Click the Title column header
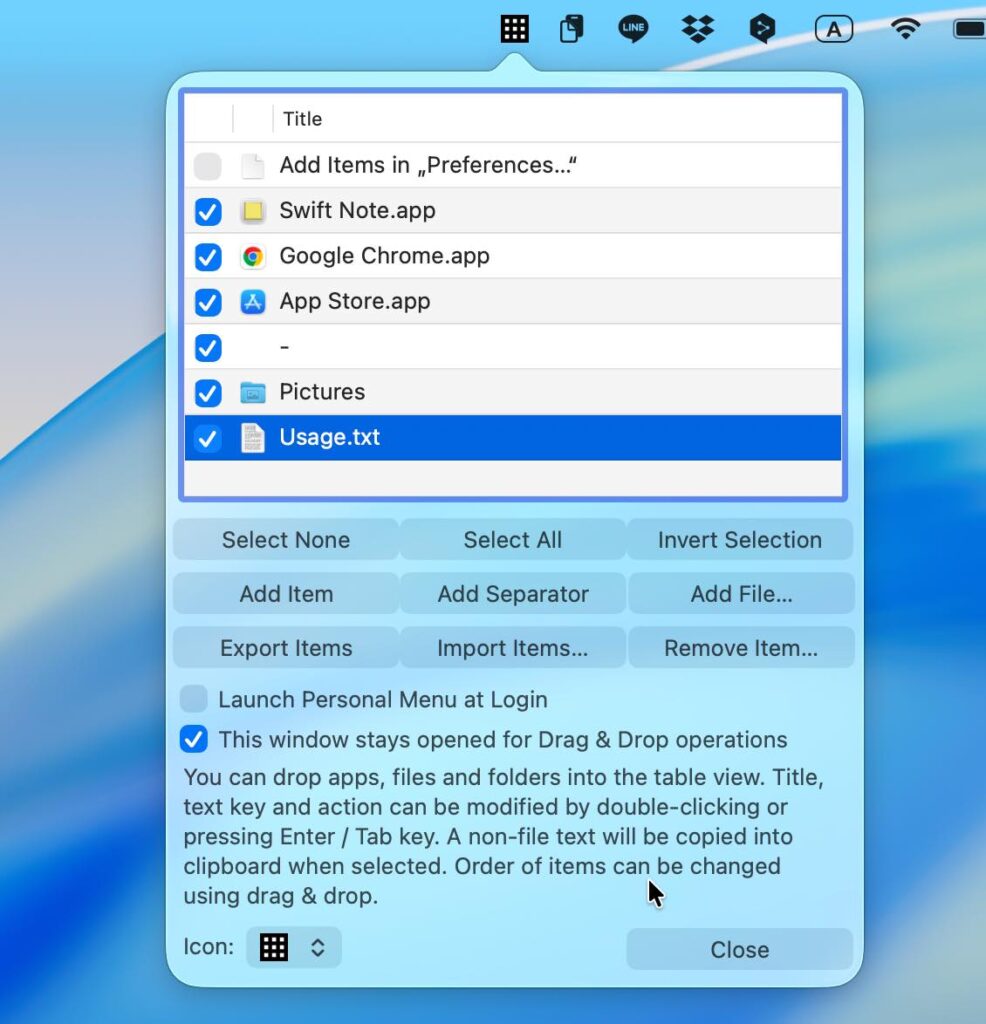Viewport: 986px width, 1024px height. pos(302,119)
